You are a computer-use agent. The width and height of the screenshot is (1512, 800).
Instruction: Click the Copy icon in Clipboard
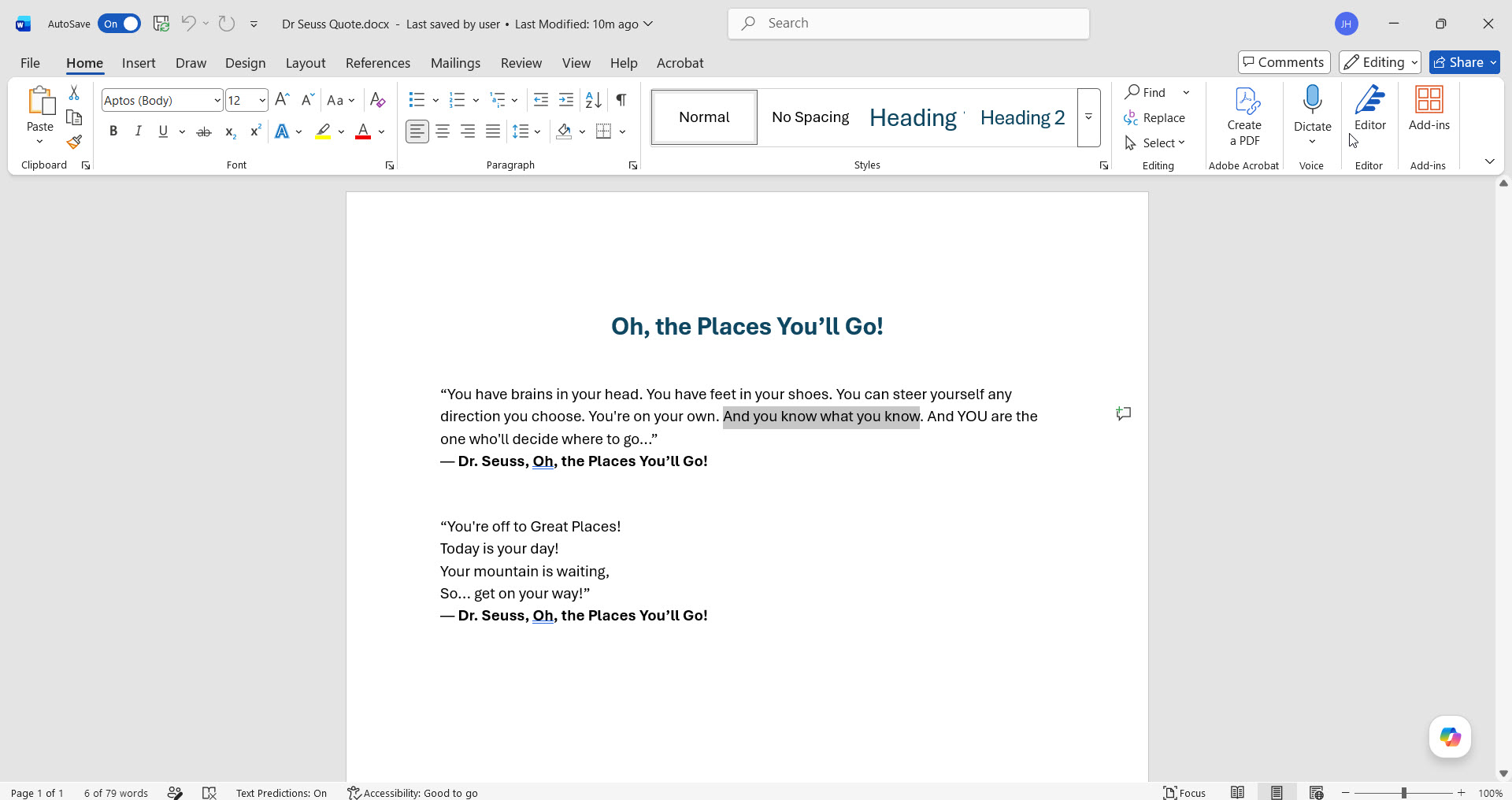[74, 117]
